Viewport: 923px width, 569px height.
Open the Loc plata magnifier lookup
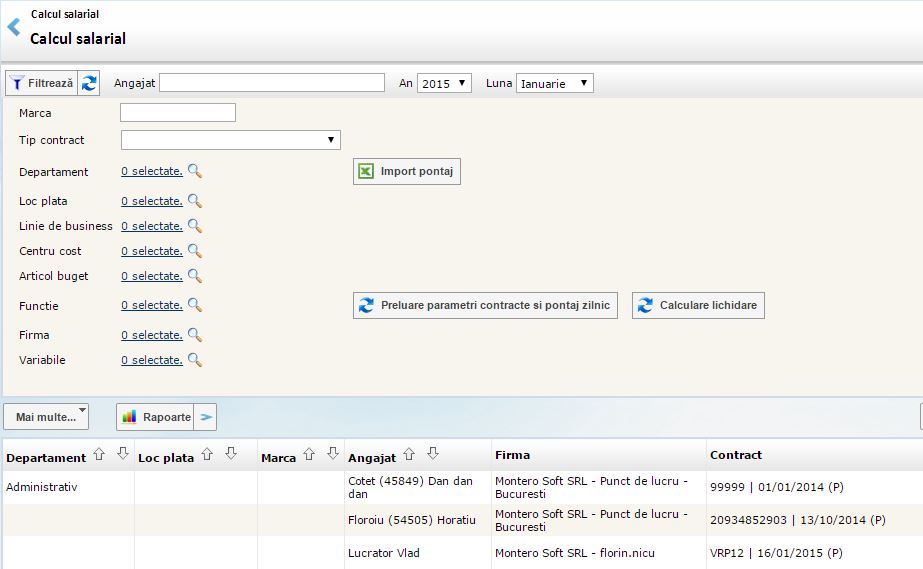point(195,201)
